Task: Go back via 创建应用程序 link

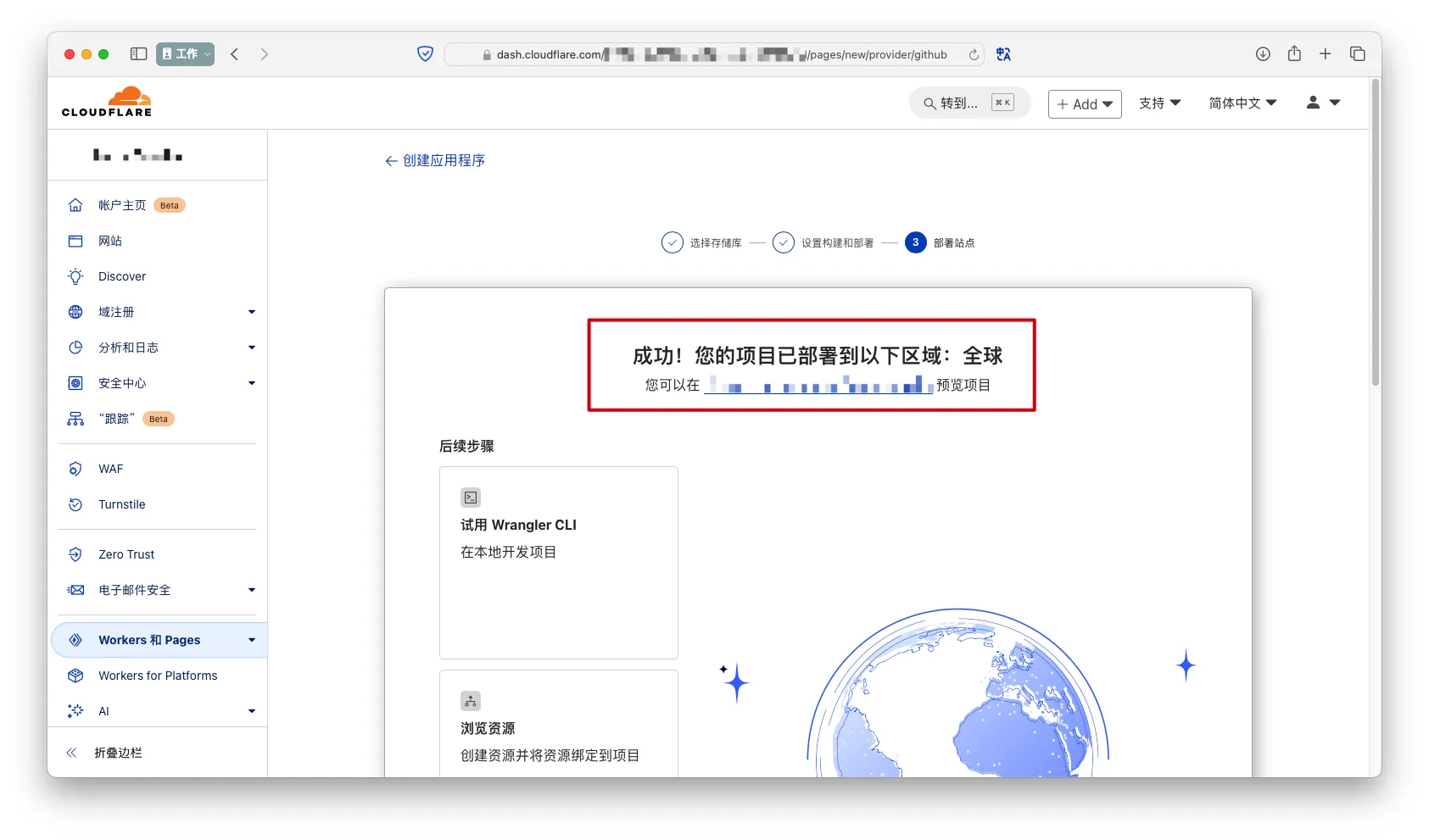Action: pyautogui.click(x=435, y=160)
